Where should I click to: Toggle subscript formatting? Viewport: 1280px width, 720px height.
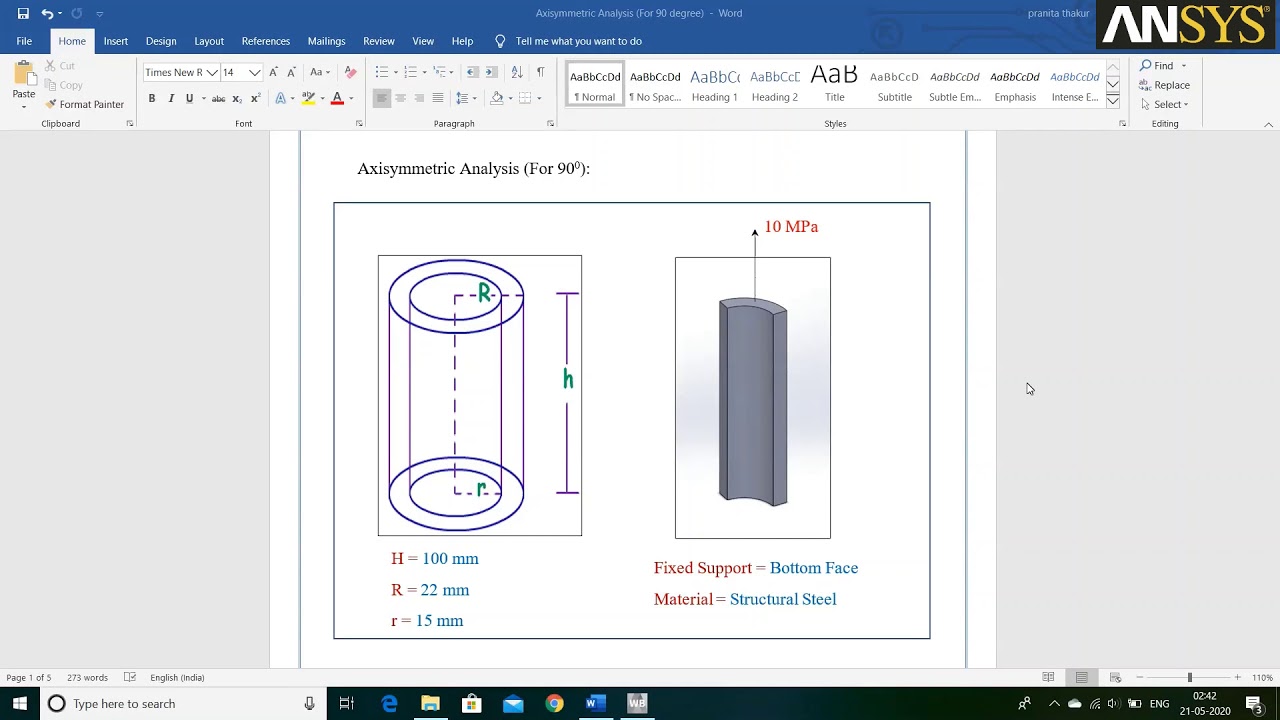point(237,98)
